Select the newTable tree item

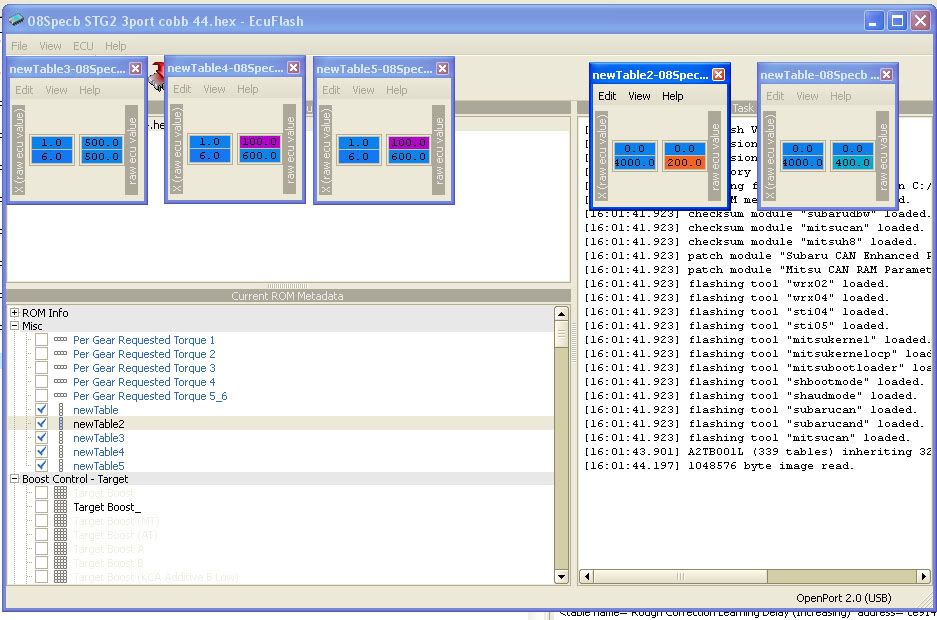point(96,410)
